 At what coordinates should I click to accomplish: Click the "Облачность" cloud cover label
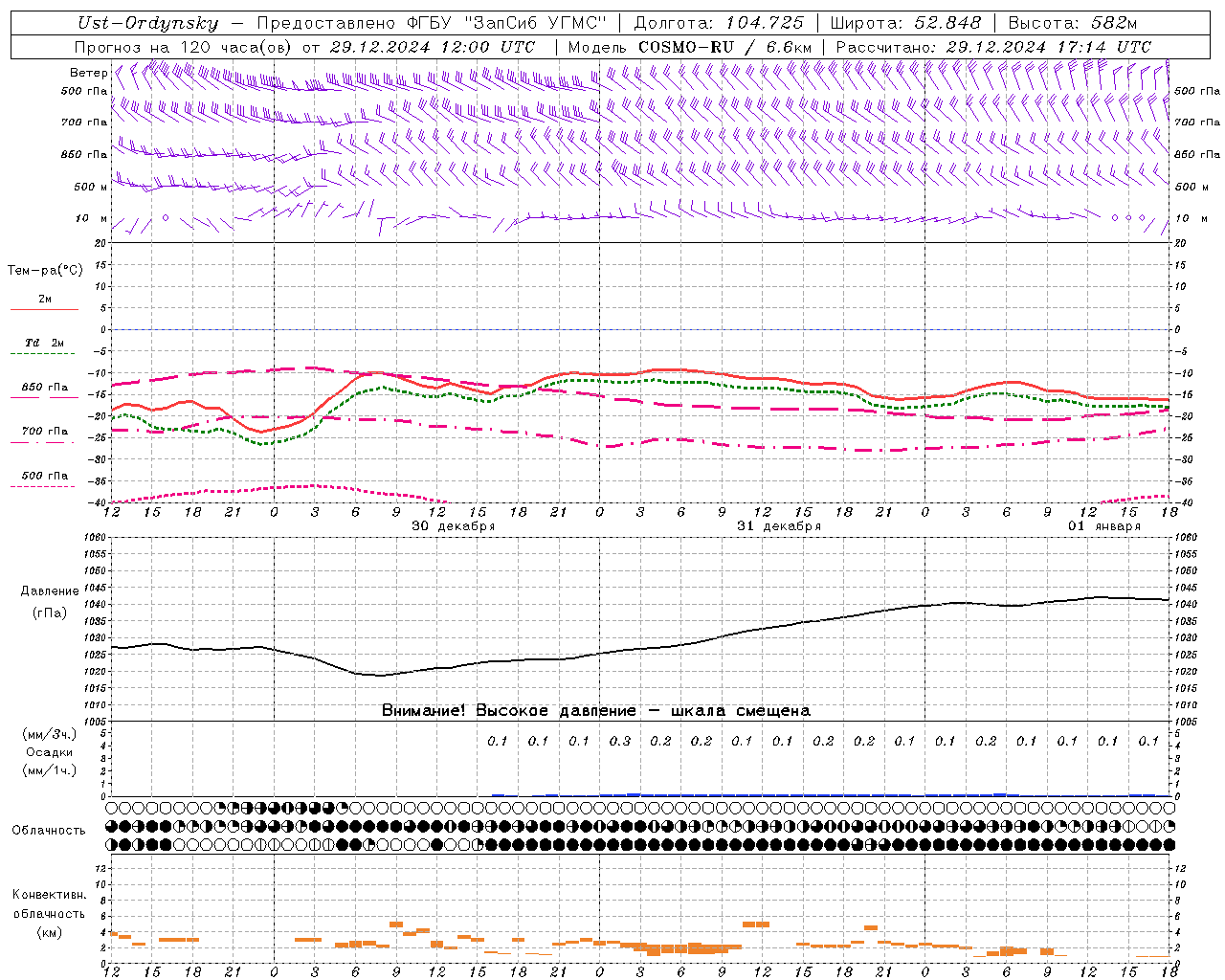(x=49, y=830)
